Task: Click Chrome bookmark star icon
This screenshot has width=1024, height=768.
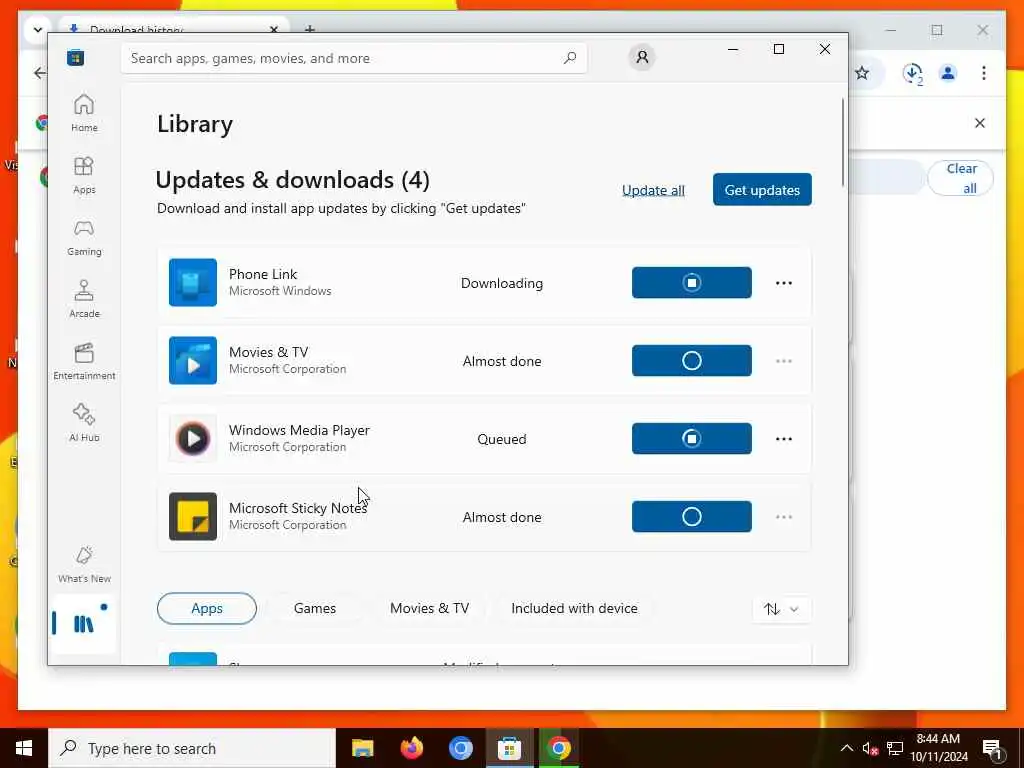Action: click(x=862, y=73)
